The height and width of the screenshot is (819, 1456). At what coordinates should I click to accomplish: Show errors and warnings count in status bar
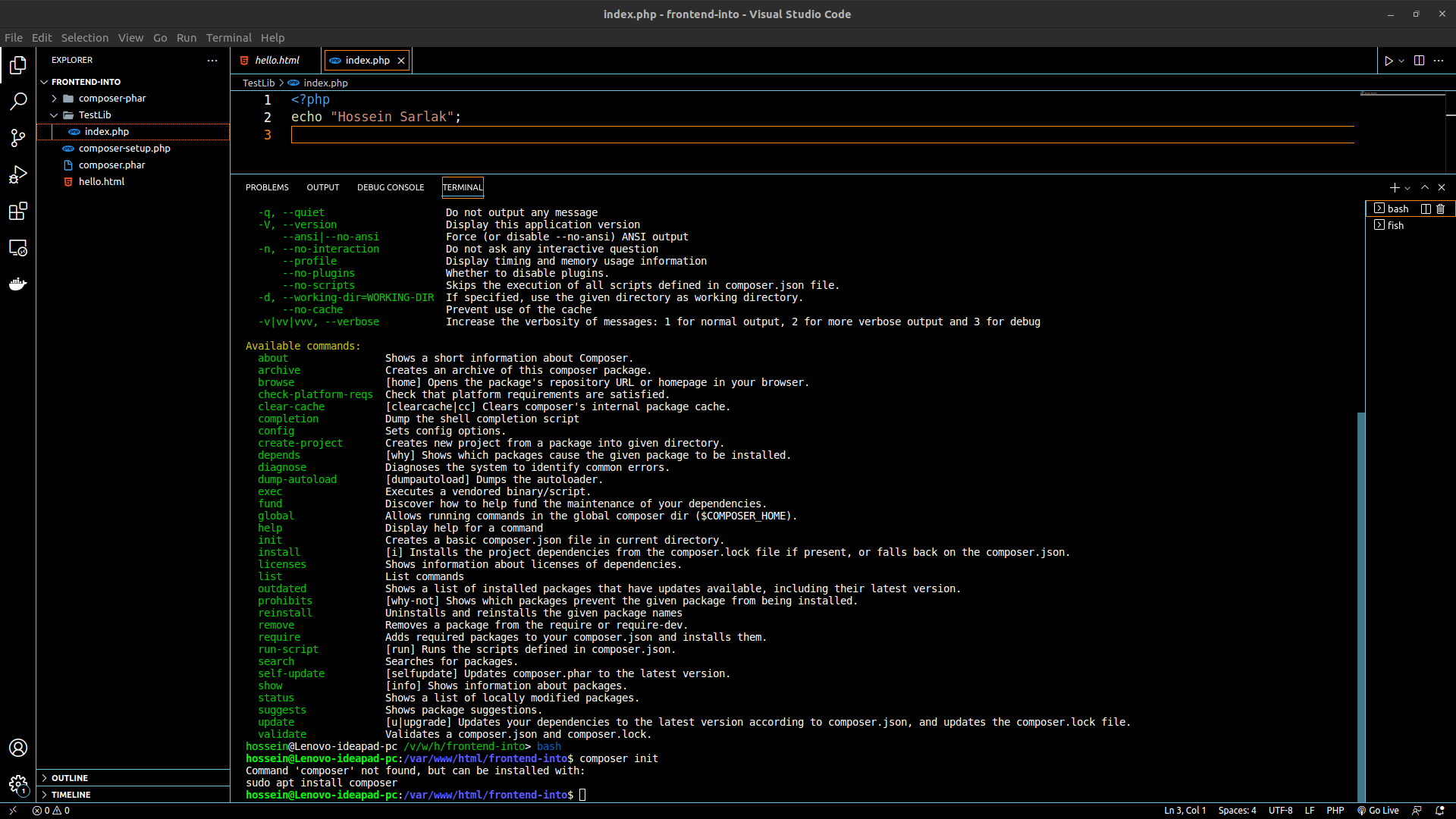tap(52, 811)
